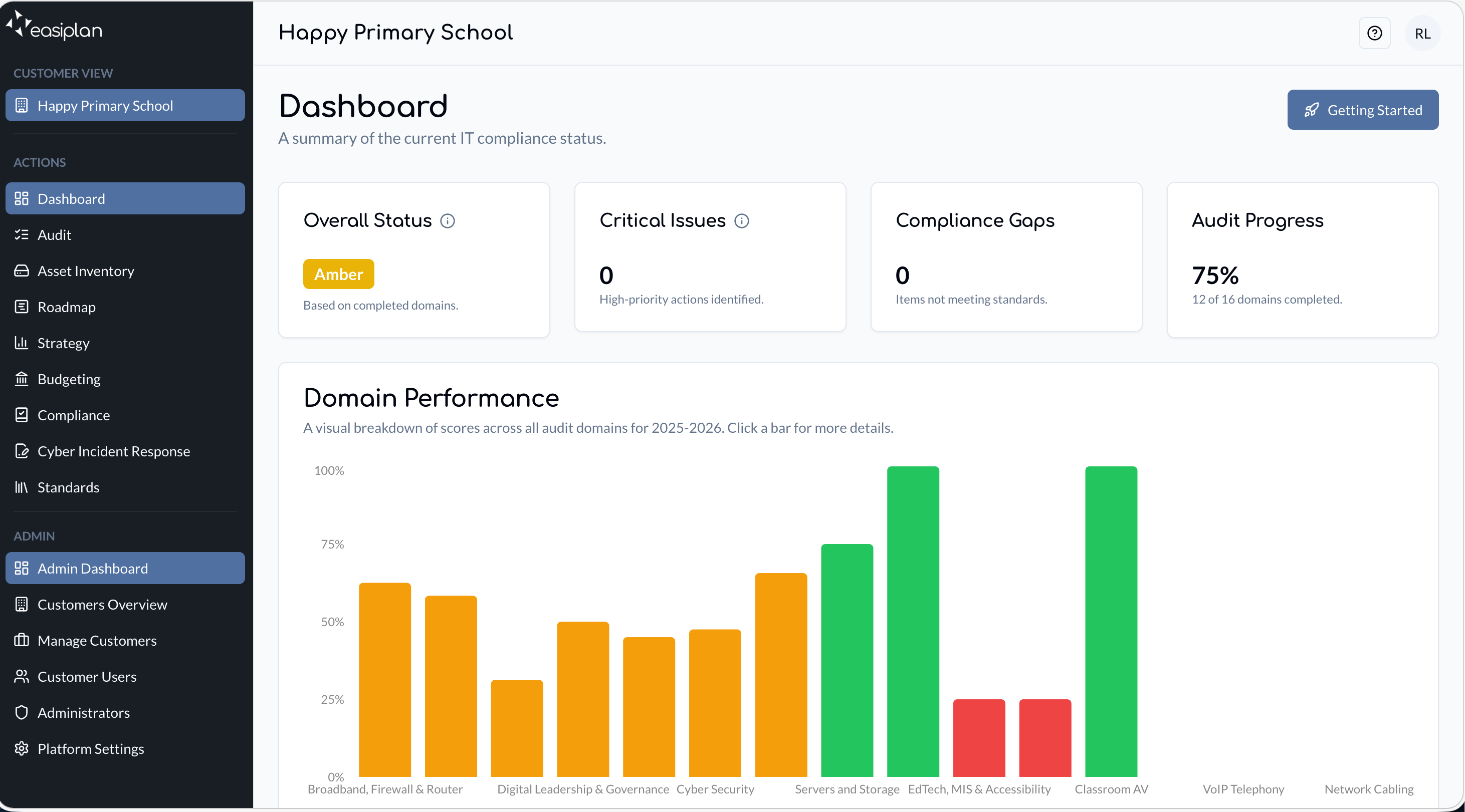The height and width of the screenshot is (812, 1465).
Task: Click the Servers and Storage green bar
Action: pyautogui.click(x=847, y=660)
